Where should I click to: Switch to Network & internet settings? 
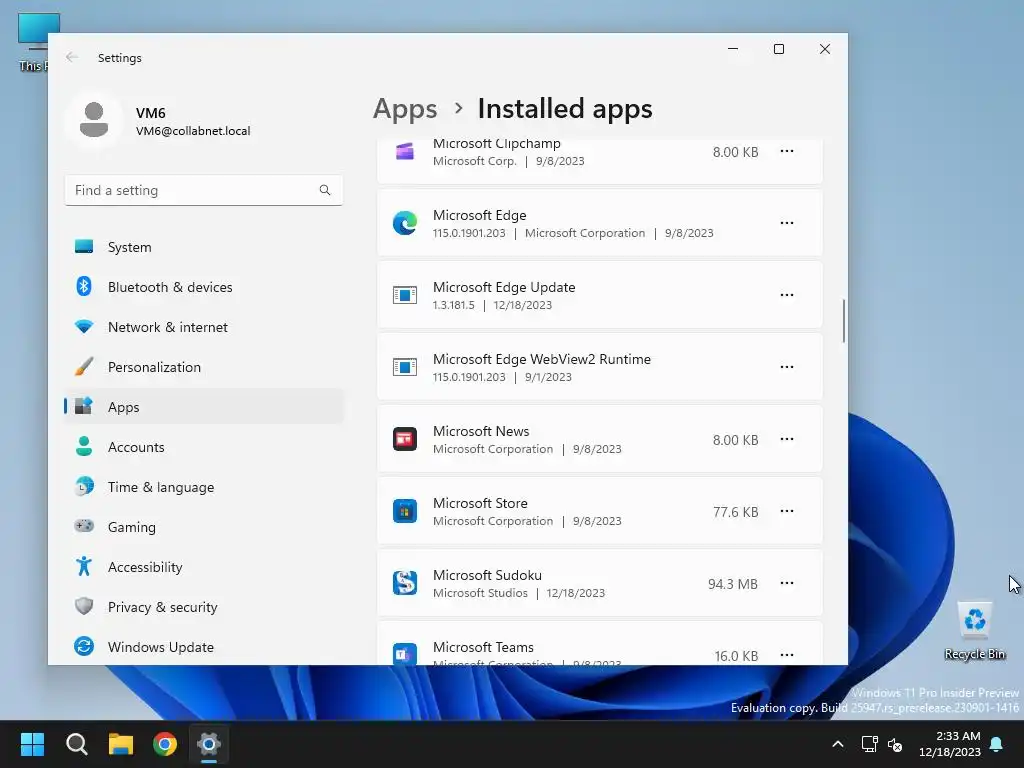[204, 327]
